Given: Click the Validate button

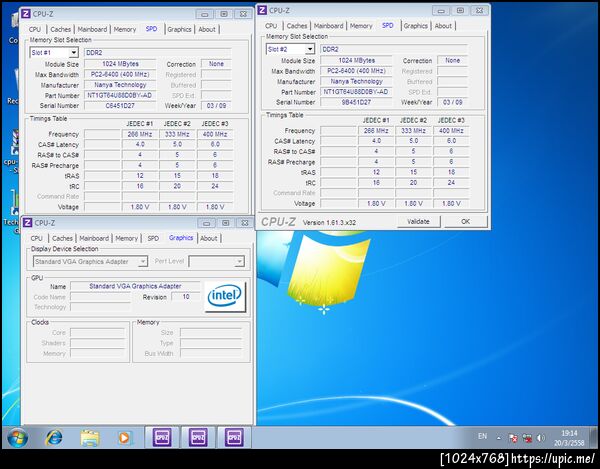Looking at the screenshot, I should pos(419,221).
